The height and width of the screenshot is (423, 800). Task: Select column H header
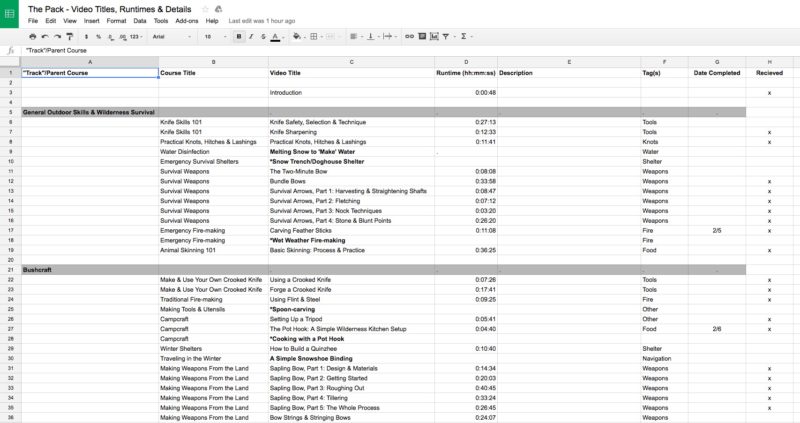click(769, 62)
